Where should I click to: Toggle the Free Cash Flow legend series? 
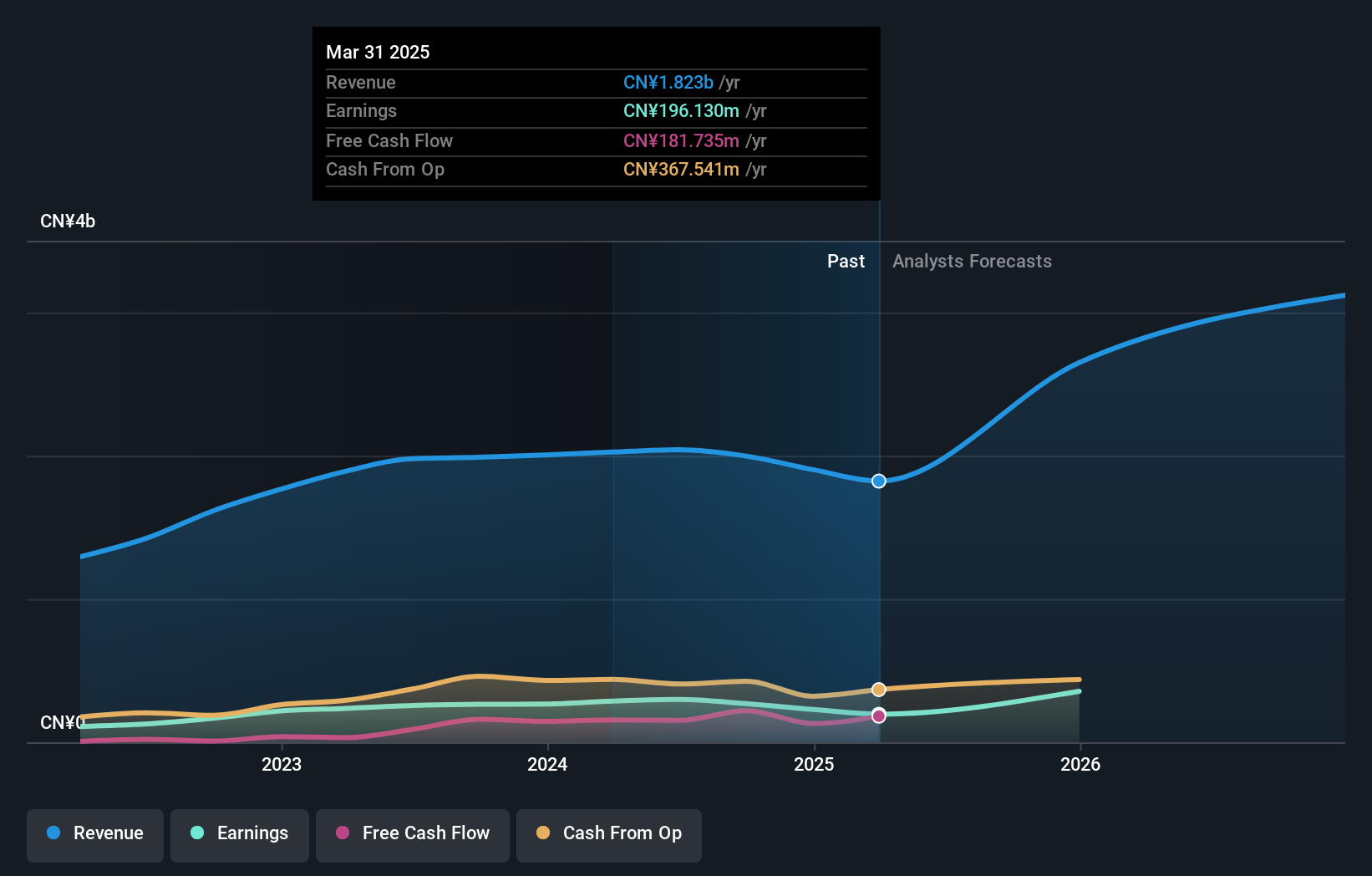pyautogui.click(x=413, y=835)
